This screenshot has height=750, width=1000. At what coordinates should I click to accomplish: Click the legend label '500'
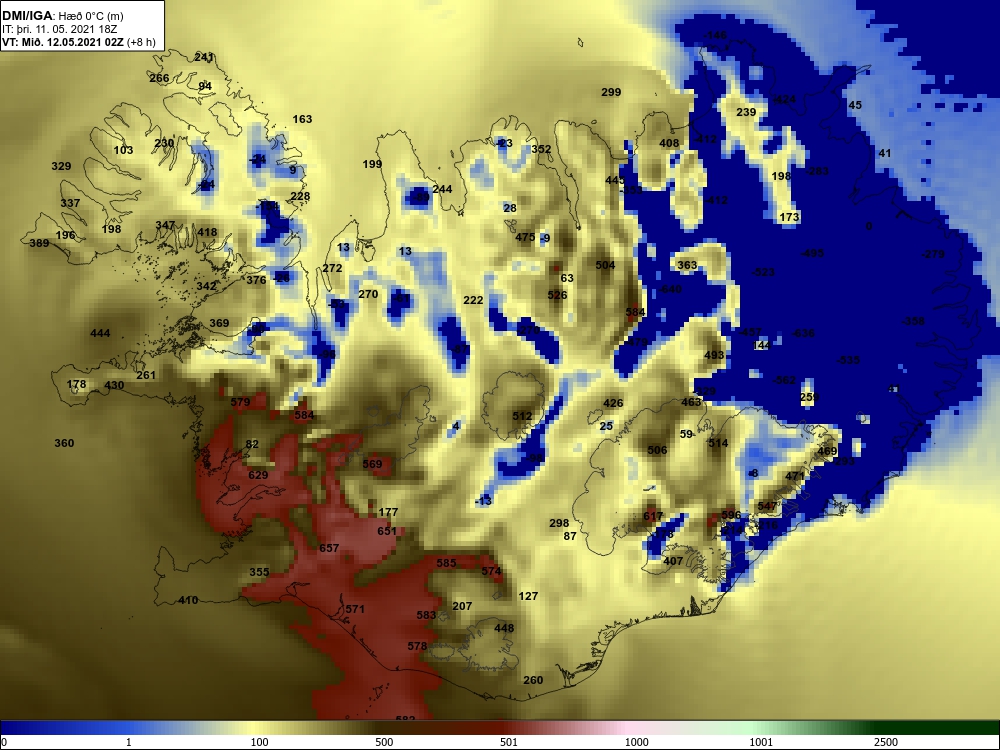(384, 742)
